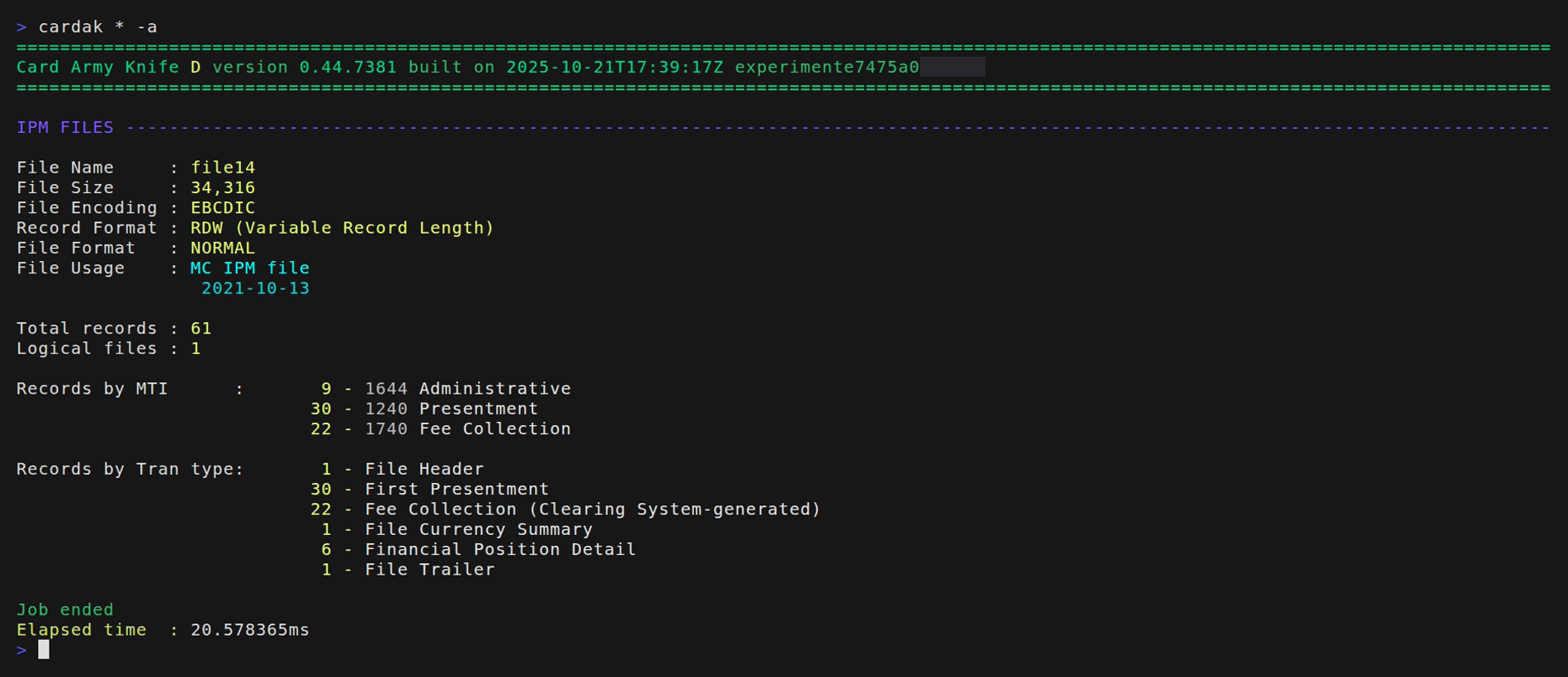Click the 'Job ended' status message
Viewport: 1568px width, 677px height.
tap(65, 609)
